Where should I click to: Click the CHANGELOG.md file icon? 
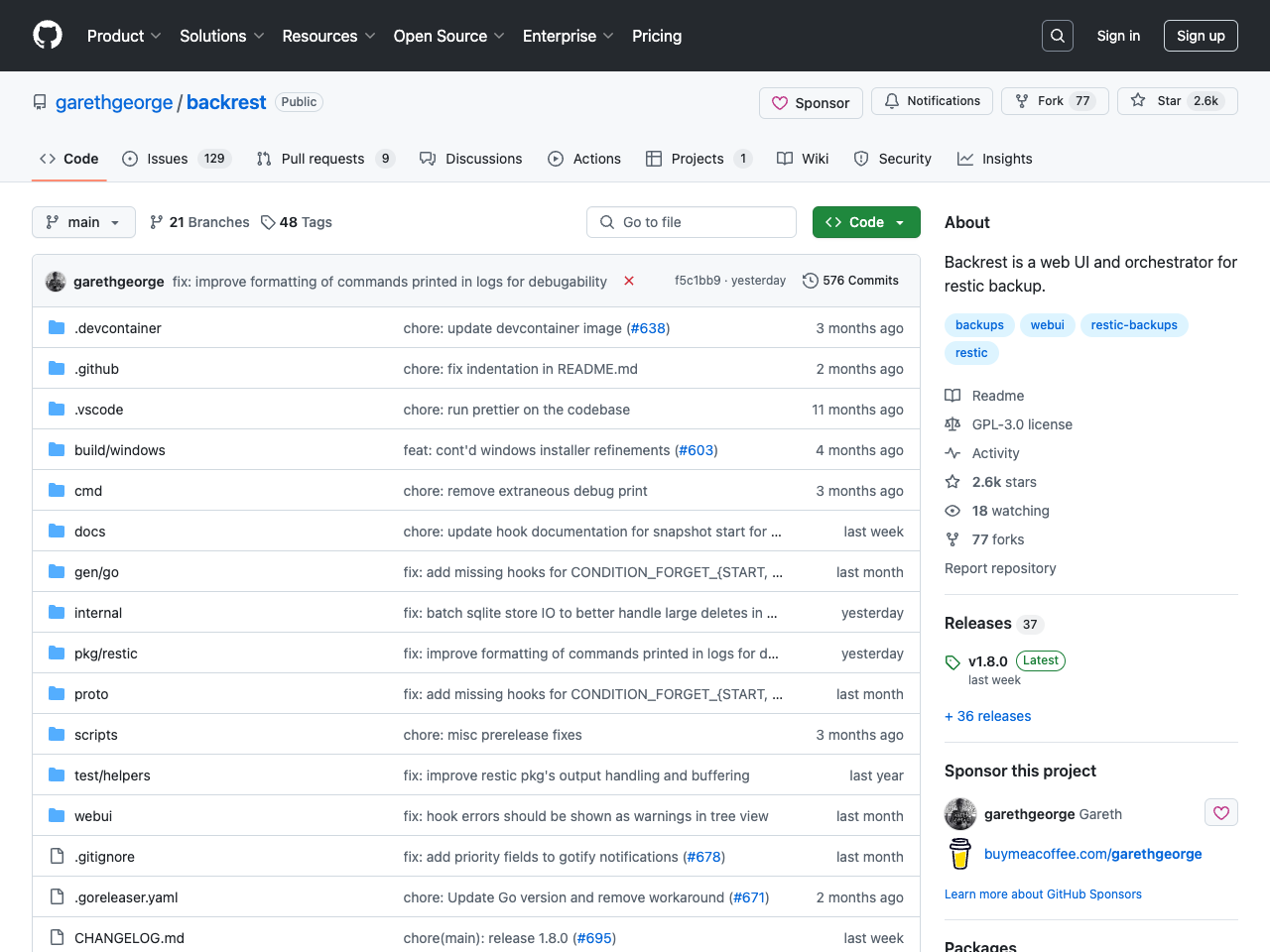(x=57, y=937)
